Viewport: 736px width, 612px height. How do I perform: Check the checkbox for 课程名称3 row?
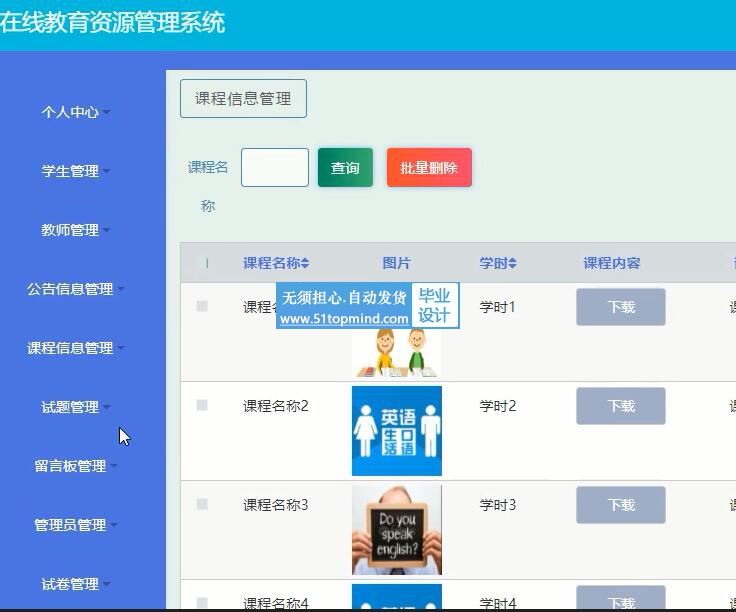tap(202, 505)
